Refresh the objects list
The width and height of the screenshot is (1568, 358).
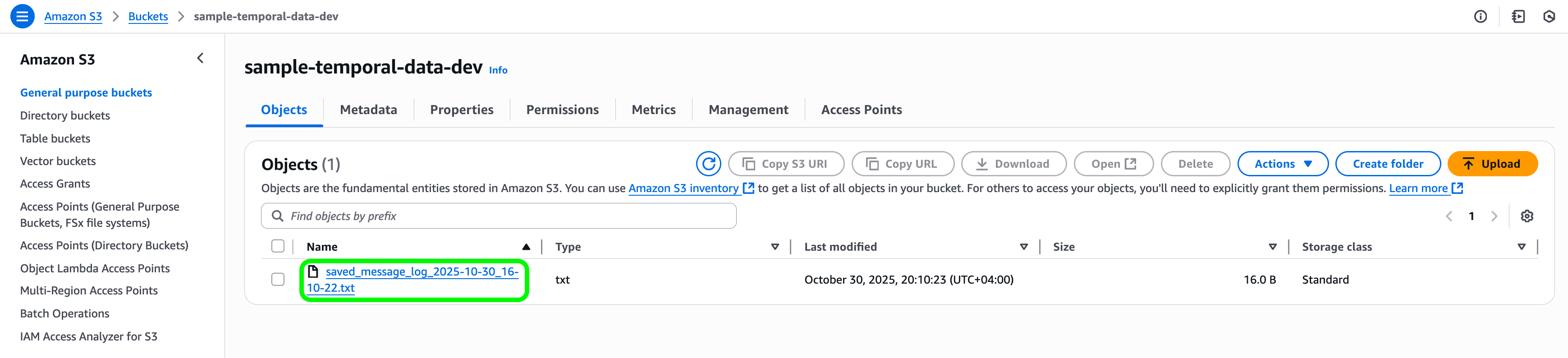click(x=708, y=164)
